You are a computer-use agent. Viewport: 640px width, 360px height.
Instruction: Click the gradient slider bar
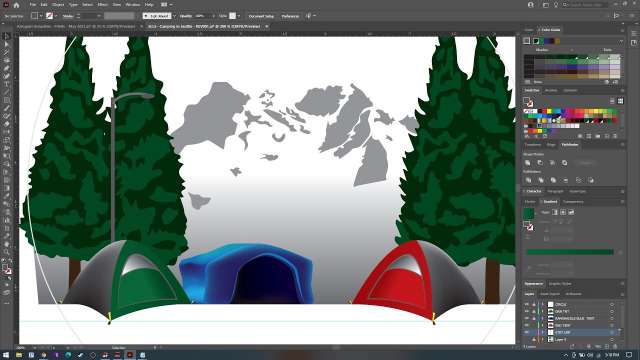tap(570, 252)
